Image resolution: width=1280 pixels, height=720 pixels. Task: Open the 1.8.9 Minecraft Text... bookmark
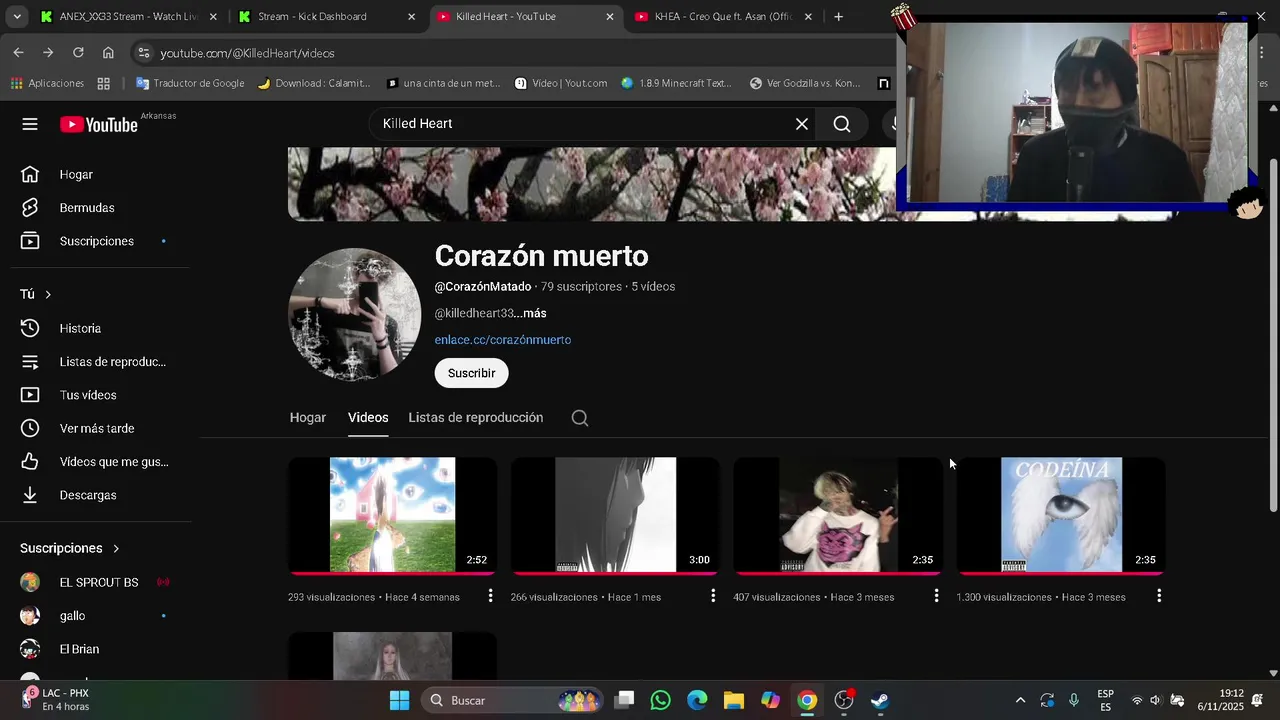pos(676,83)
